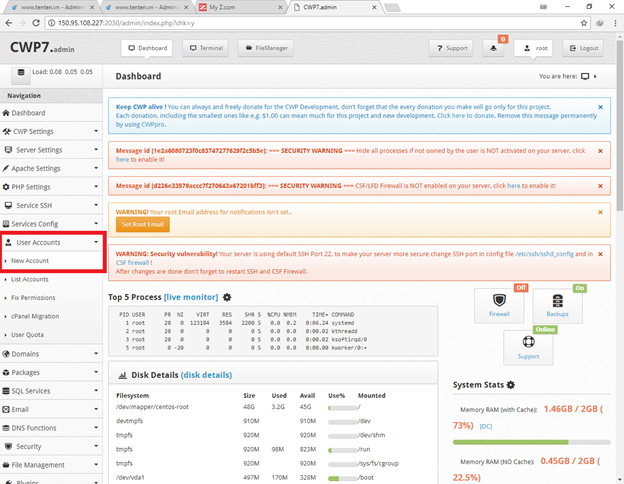The width and height of the screenshot is (624, 484).
Task: Open the live monitor link
Action: click(x=191, y=297)
